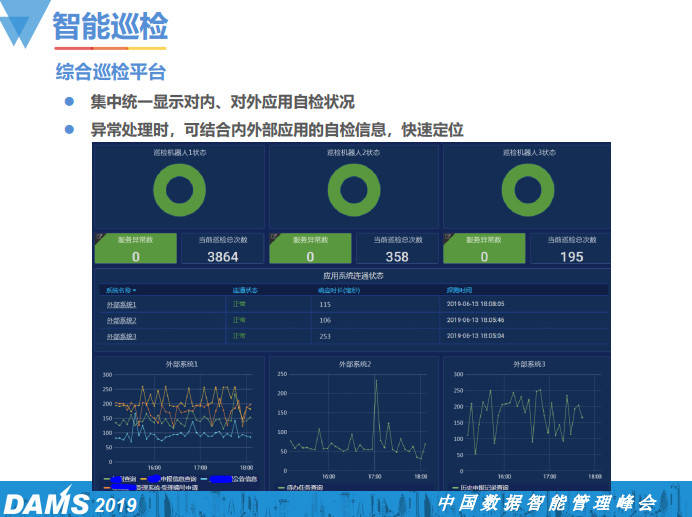The image size is (692, 517).
Task: Click the DAMS 2019 logo
Action: [70, 500]
